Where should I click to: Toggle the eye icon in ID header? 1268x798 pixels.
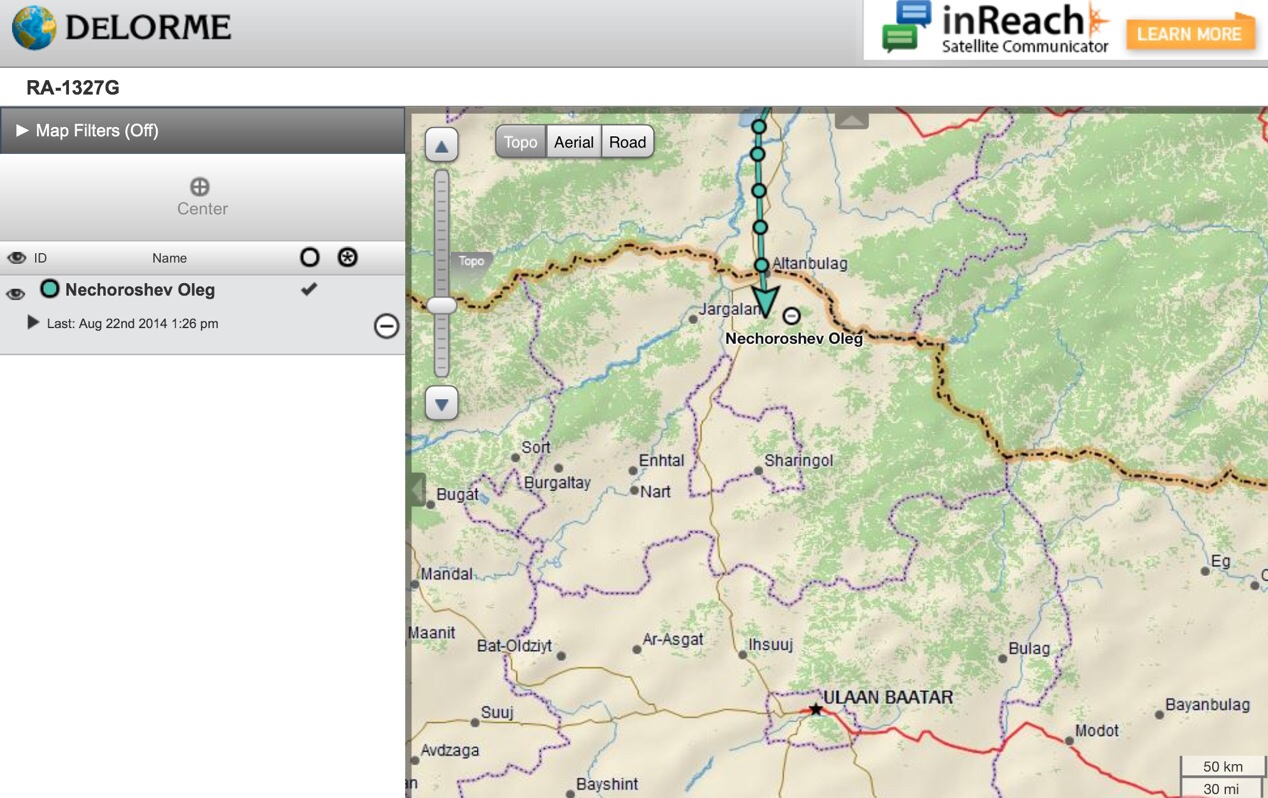coord(16,258)
